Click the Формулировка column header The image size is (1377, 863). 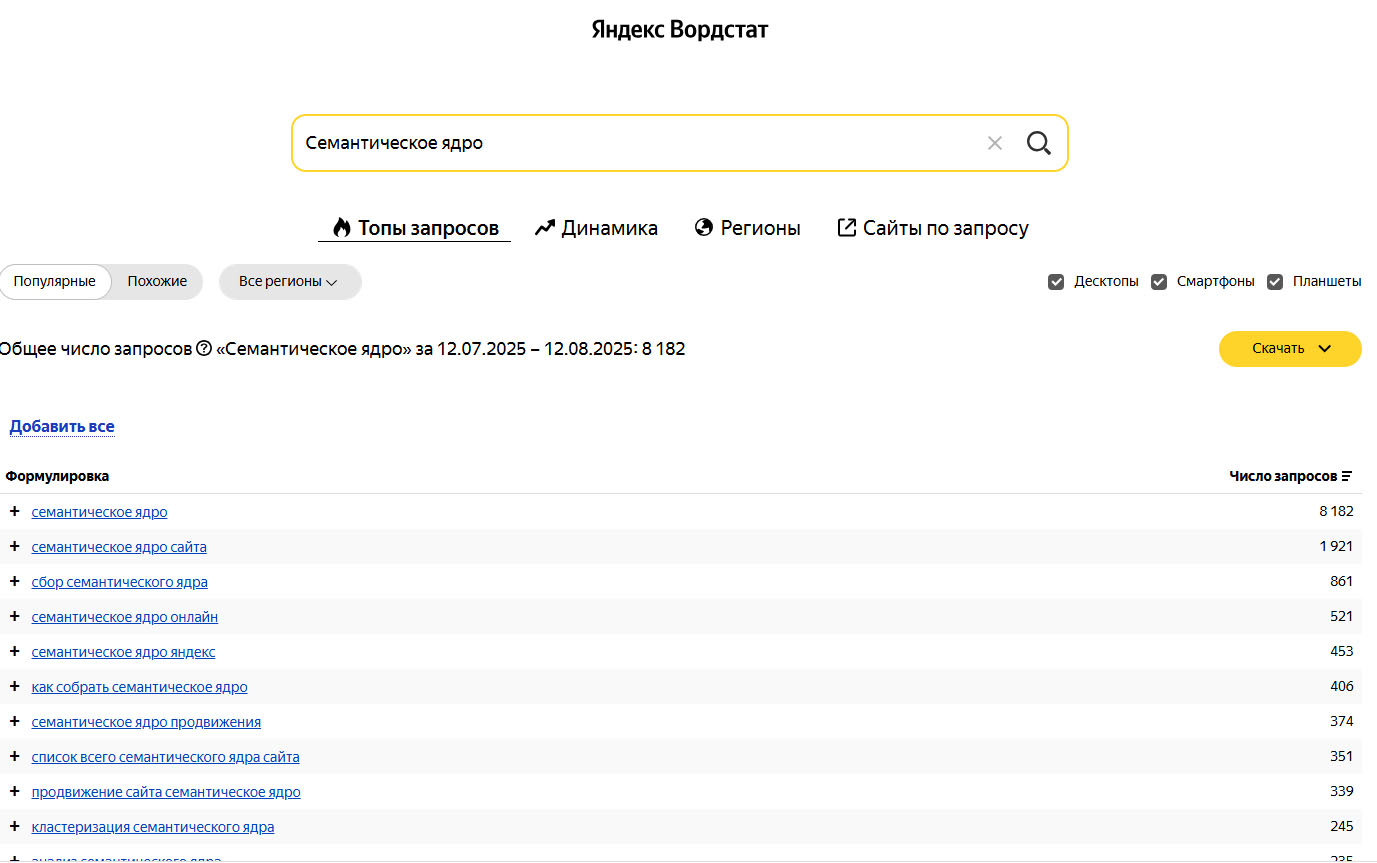[x=57, y=476]
